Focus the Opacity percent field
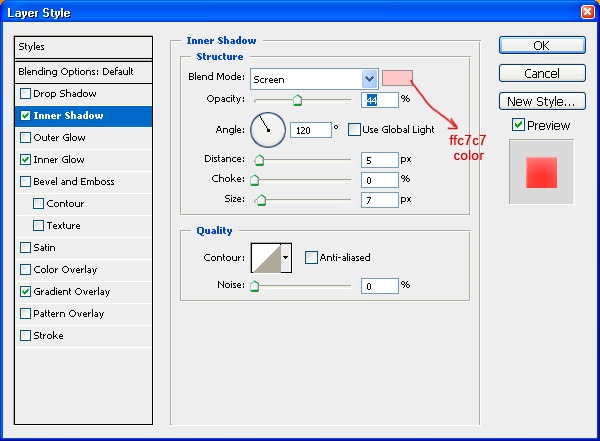The width and height of the screenshot is (600, 441). [380, 100]
